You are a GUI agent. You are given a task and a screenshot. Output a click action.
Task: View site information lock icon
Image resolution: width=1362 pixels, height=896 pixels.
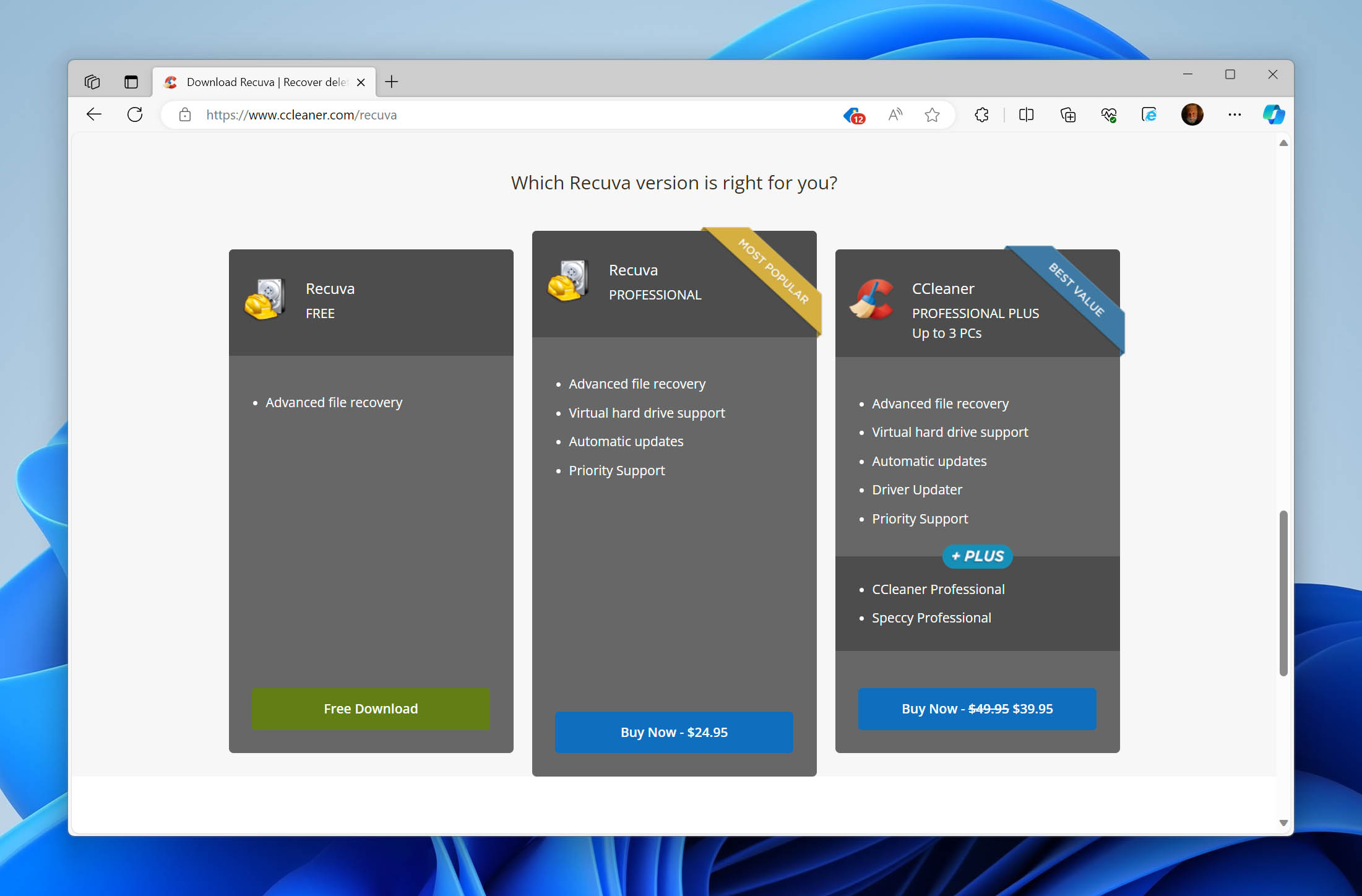click(x=184, y=115)
